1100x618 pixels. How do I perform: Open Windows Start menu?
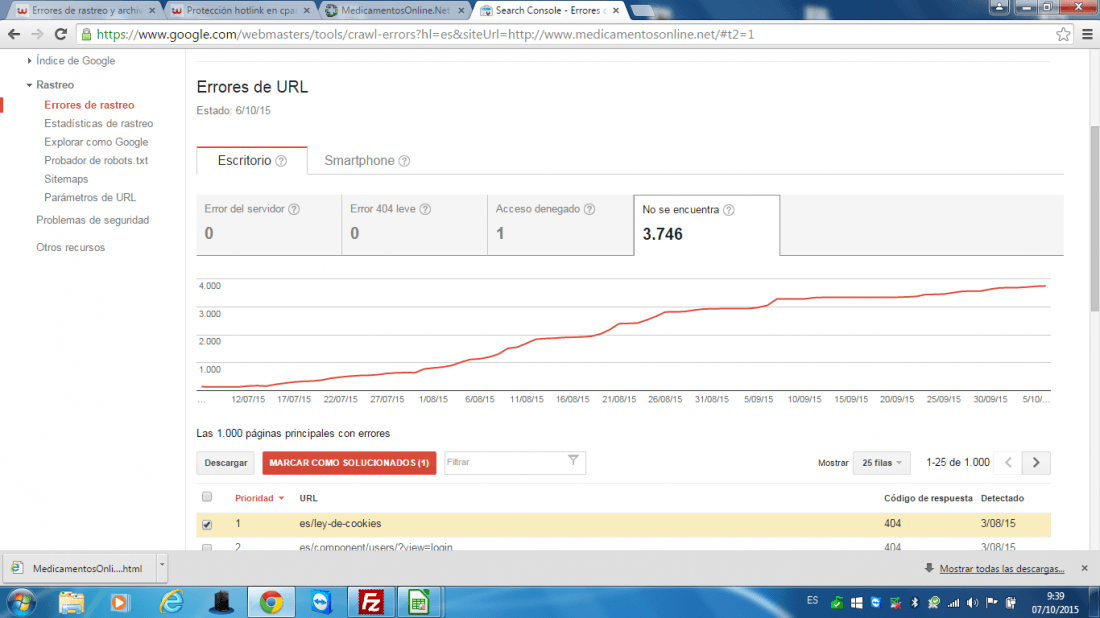pyautogui.click(x=20, y=603)
